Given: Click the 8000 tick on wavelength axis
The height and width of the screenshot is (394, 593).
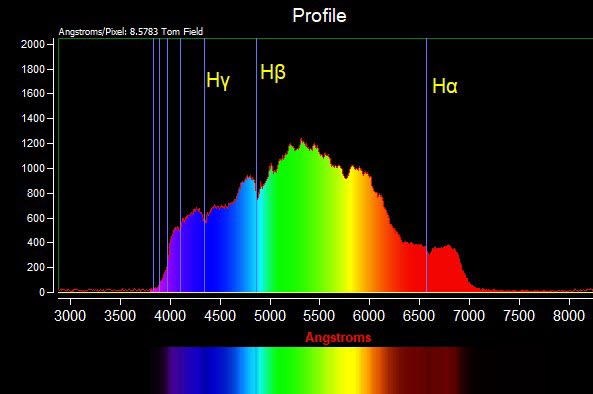Looking at the screenshot, I should click(x=569, y=315).
